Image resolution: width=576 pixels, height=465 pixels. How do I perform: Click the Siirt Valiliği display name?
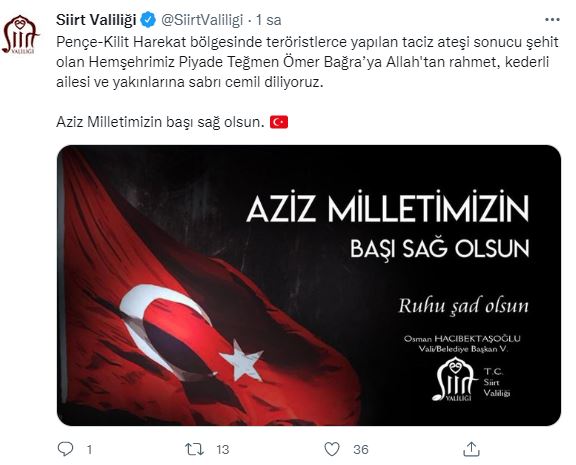[x=96, y=20]
